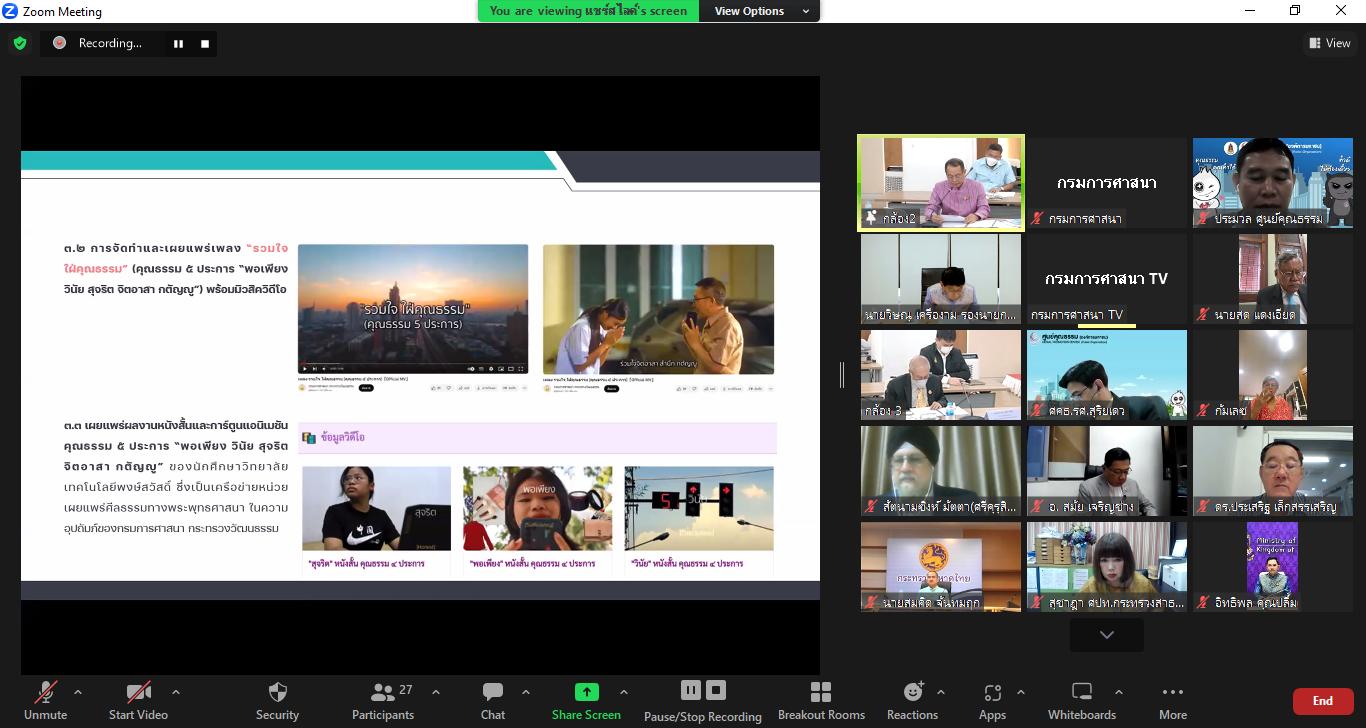The height and width of the screenshot is (728, 1366).
Task: Select the กล้อง2 participant video
Action: (941, 183)
